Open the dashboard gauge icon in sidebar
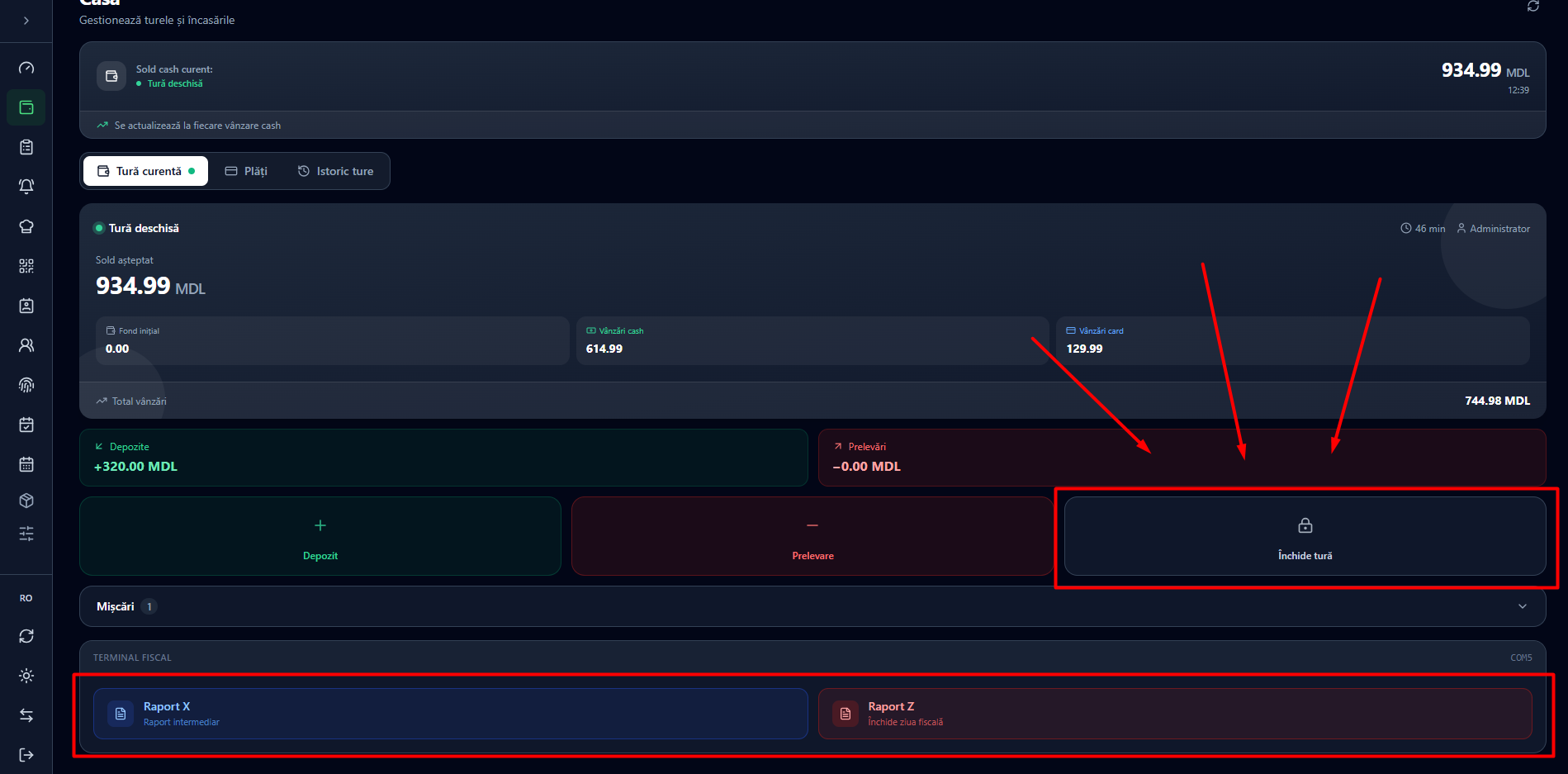 click(26, 68)
